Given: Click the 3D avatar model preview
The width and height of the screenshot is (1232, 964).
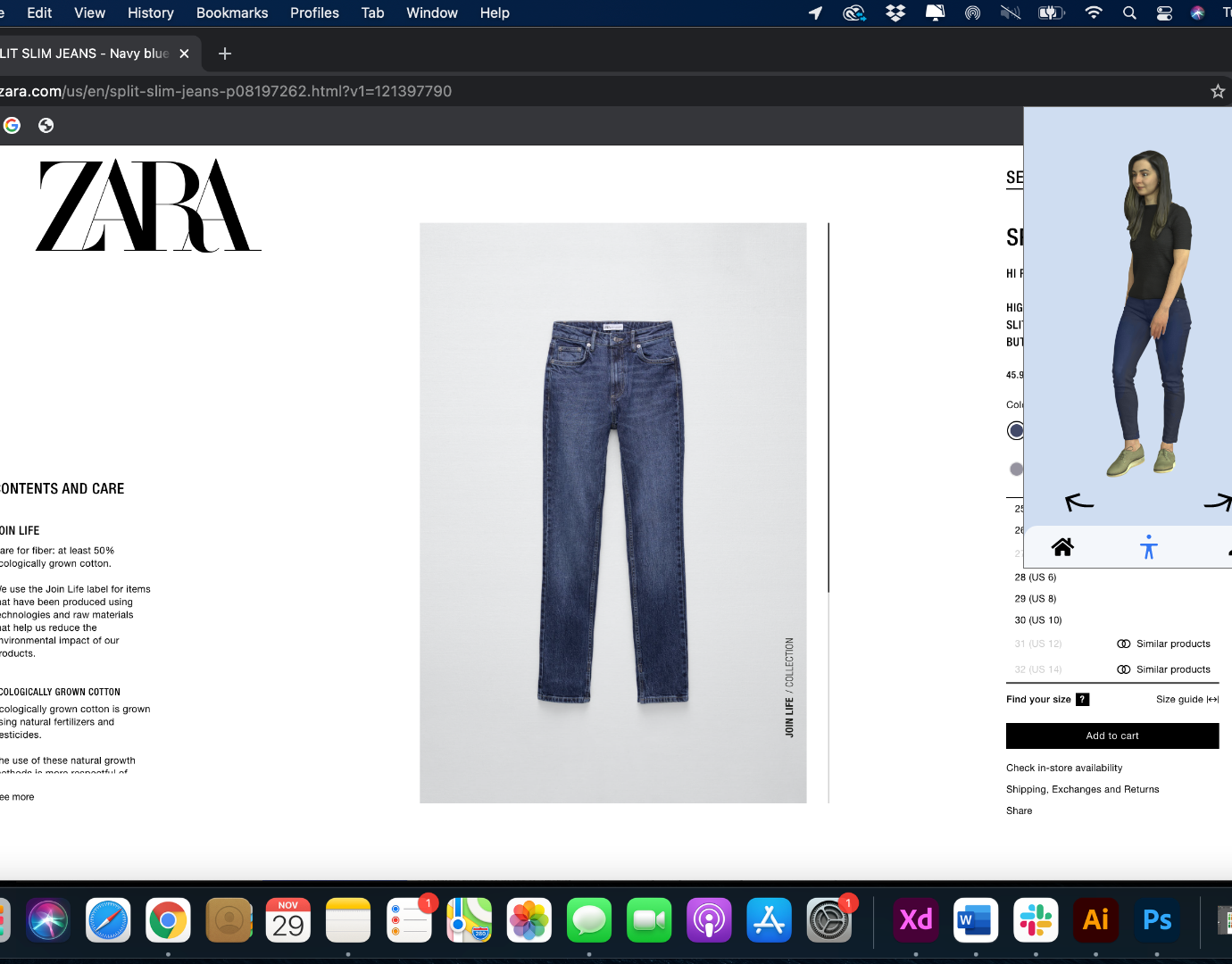Looking at the screenshot, I should (x=1149, y=312).
